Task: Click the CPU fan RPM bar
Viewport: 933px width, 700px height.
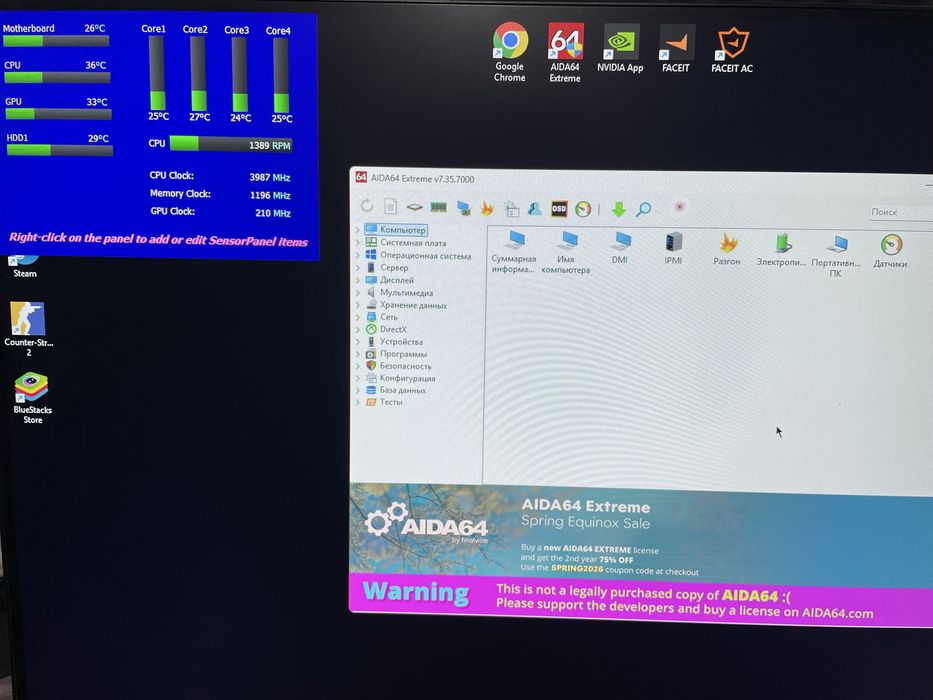Action: 231,144
